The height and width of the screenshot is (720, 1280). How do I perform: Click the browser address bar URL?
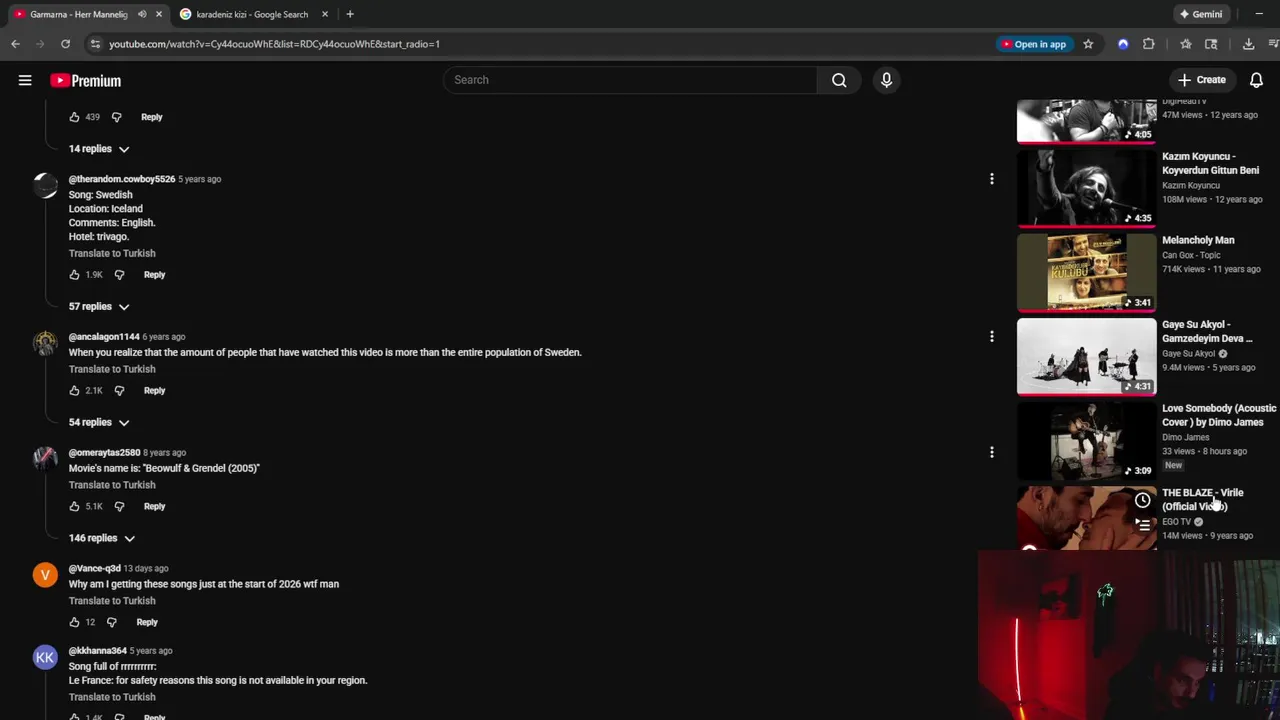point(274,44)
